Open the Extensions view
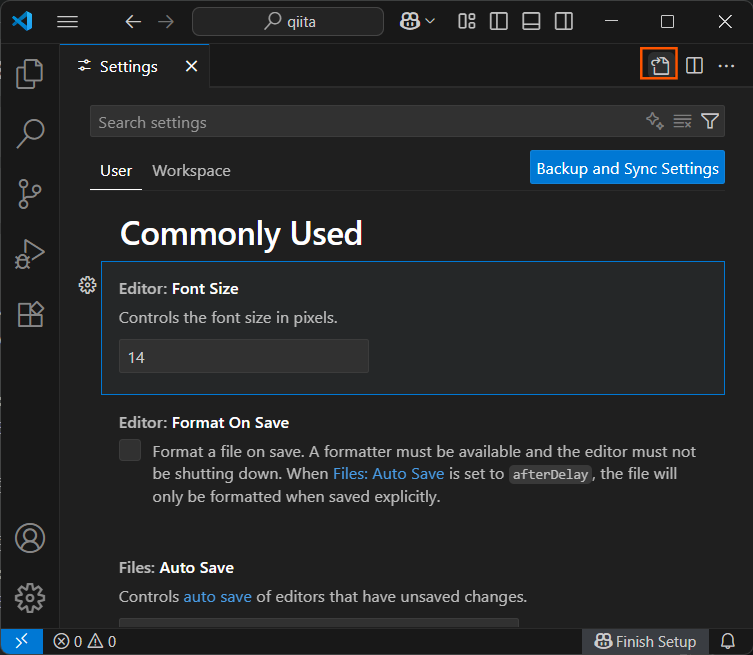Screen dimensions: 753x655 (30, 315)
